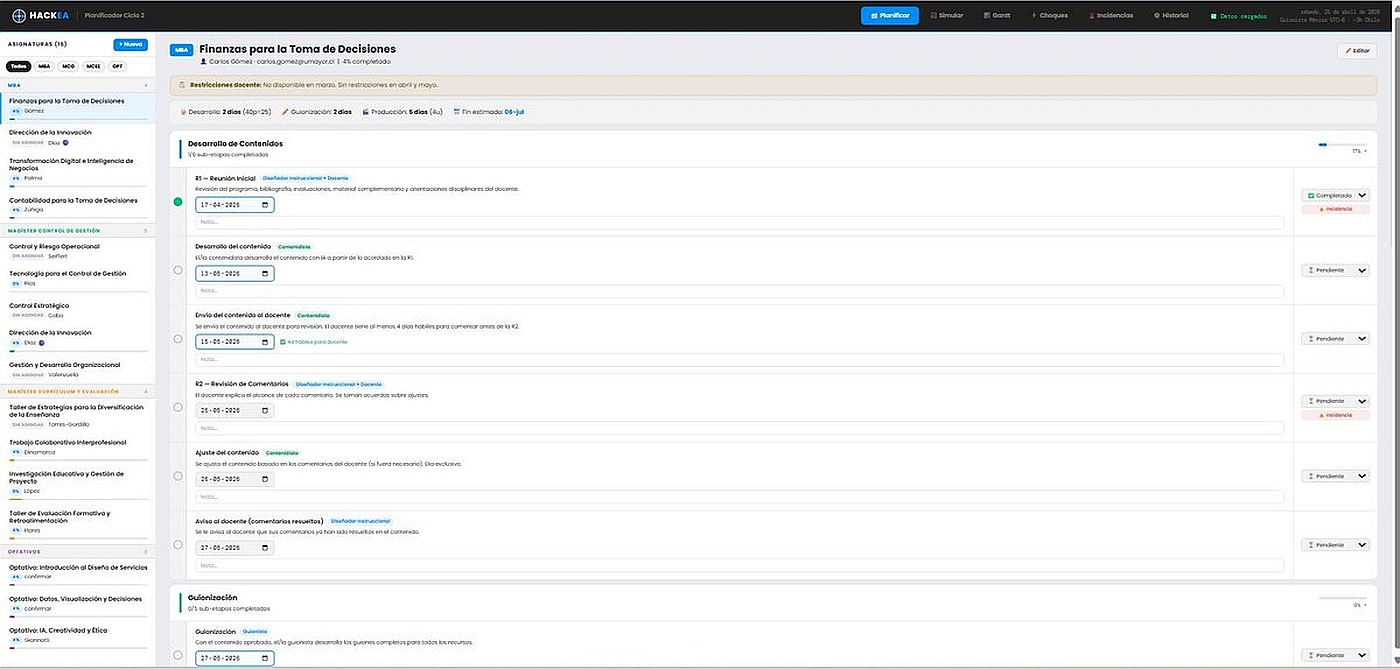Open Pendiente dropdown for Envío del contenido
The width and height of the screenshot is (1400, 669).
[x=1335, y=339]
